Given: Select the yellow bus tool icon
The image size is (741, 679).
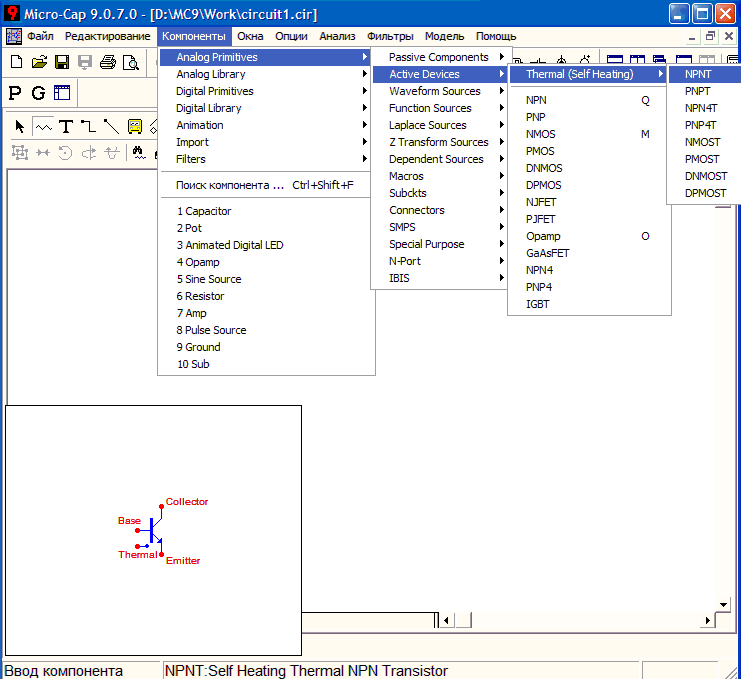Looking at the screenshot, I should pyautogui.click(x=135, y=127).
